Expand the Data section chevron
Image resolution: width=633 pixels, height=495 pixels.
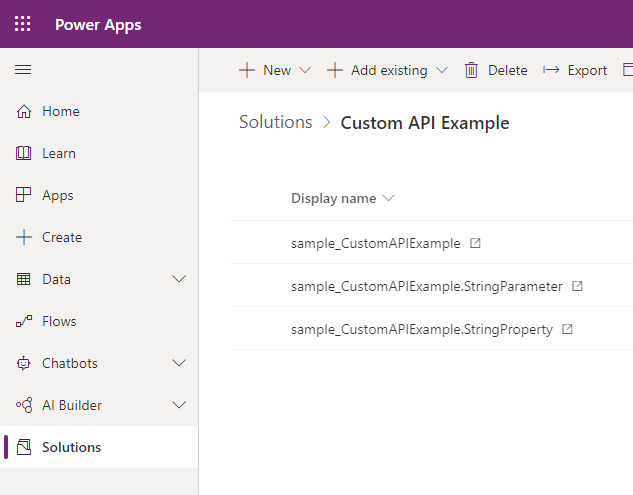(180, 280)
